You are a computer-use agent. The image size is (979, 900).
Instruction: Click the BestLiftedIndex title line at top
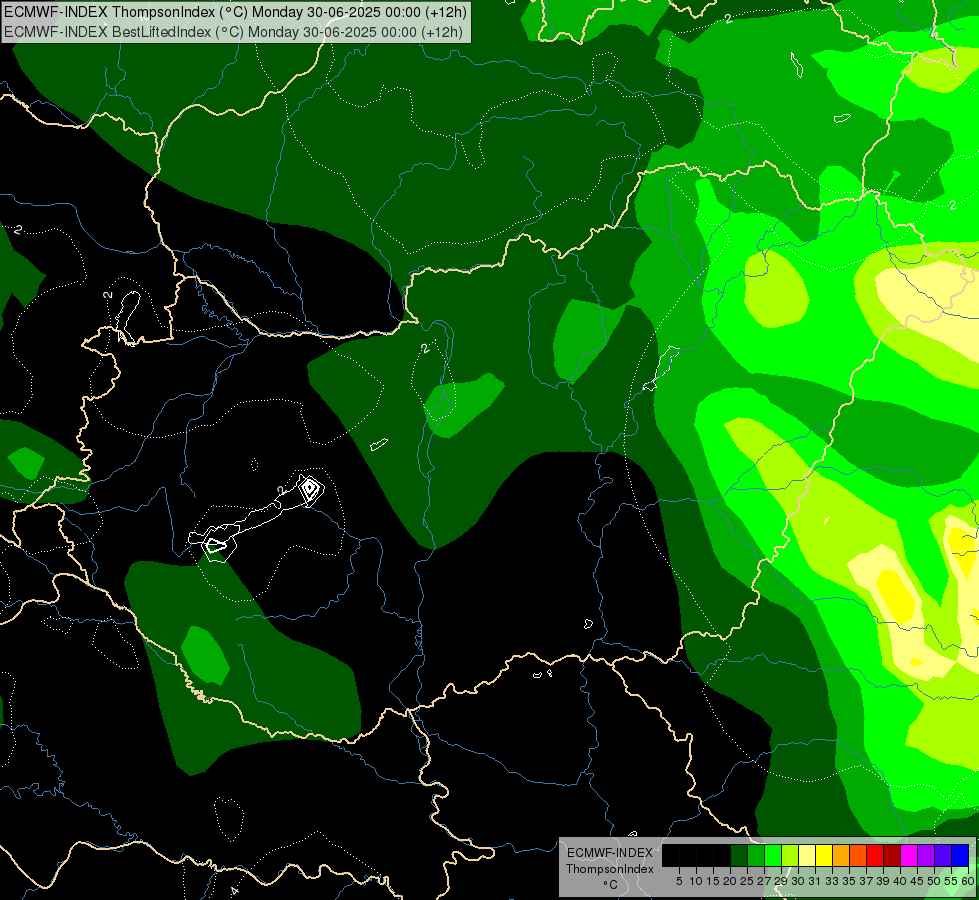233,32
